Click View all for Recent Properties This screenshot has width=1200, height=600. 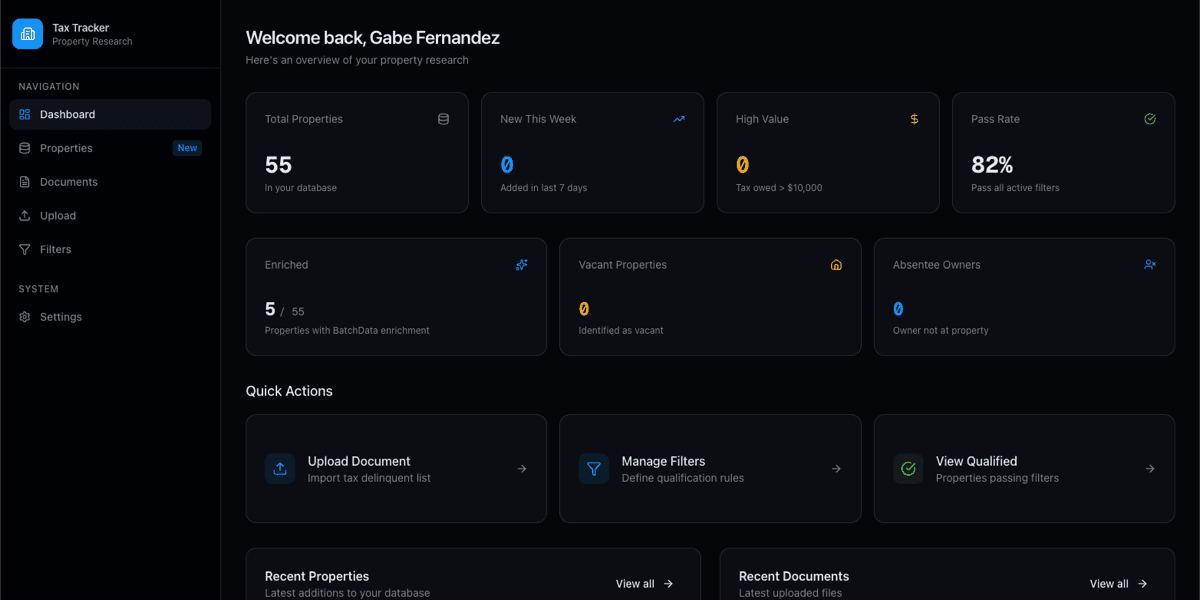(x=644, y=584)
